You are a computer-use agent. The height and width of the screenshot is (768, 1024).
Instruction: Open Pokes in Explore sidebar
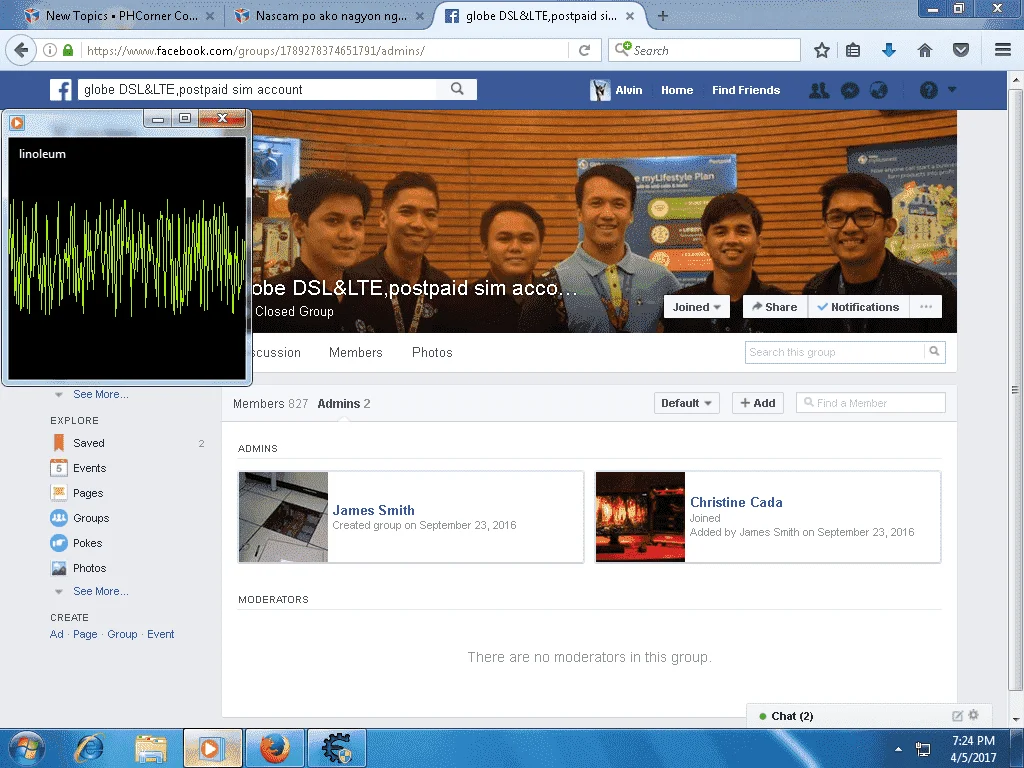coord(88,543)
